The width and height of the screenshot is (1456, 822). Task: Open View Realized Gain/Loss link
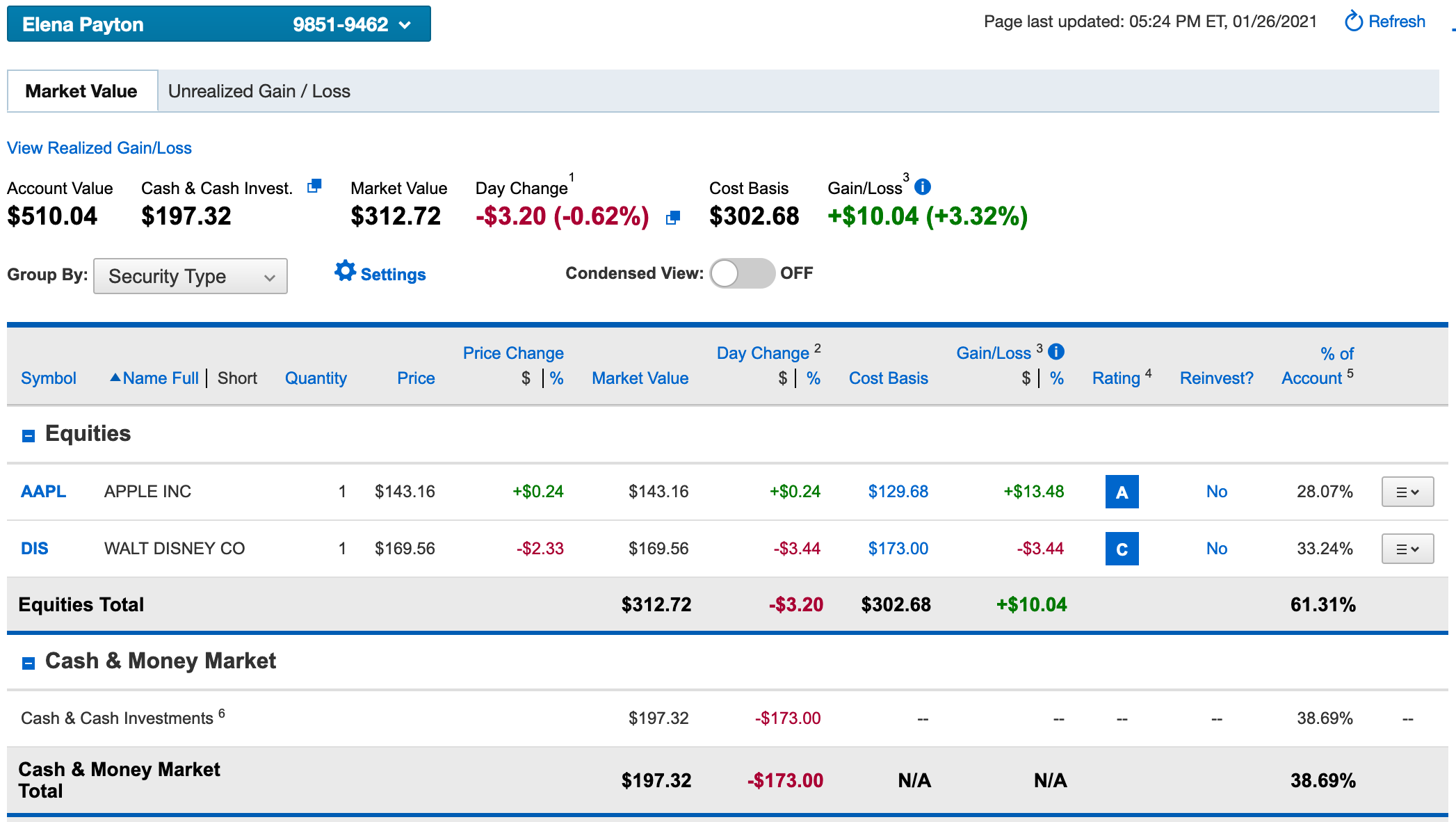[99, 148]
